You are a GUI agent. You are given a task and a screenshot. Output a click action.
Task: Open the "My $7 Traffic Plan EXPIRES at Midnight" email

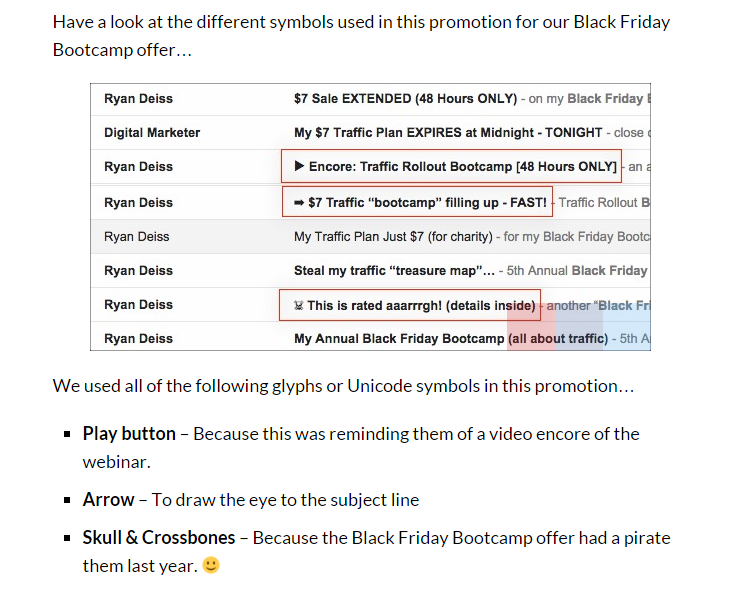click(x=448, y=132)
